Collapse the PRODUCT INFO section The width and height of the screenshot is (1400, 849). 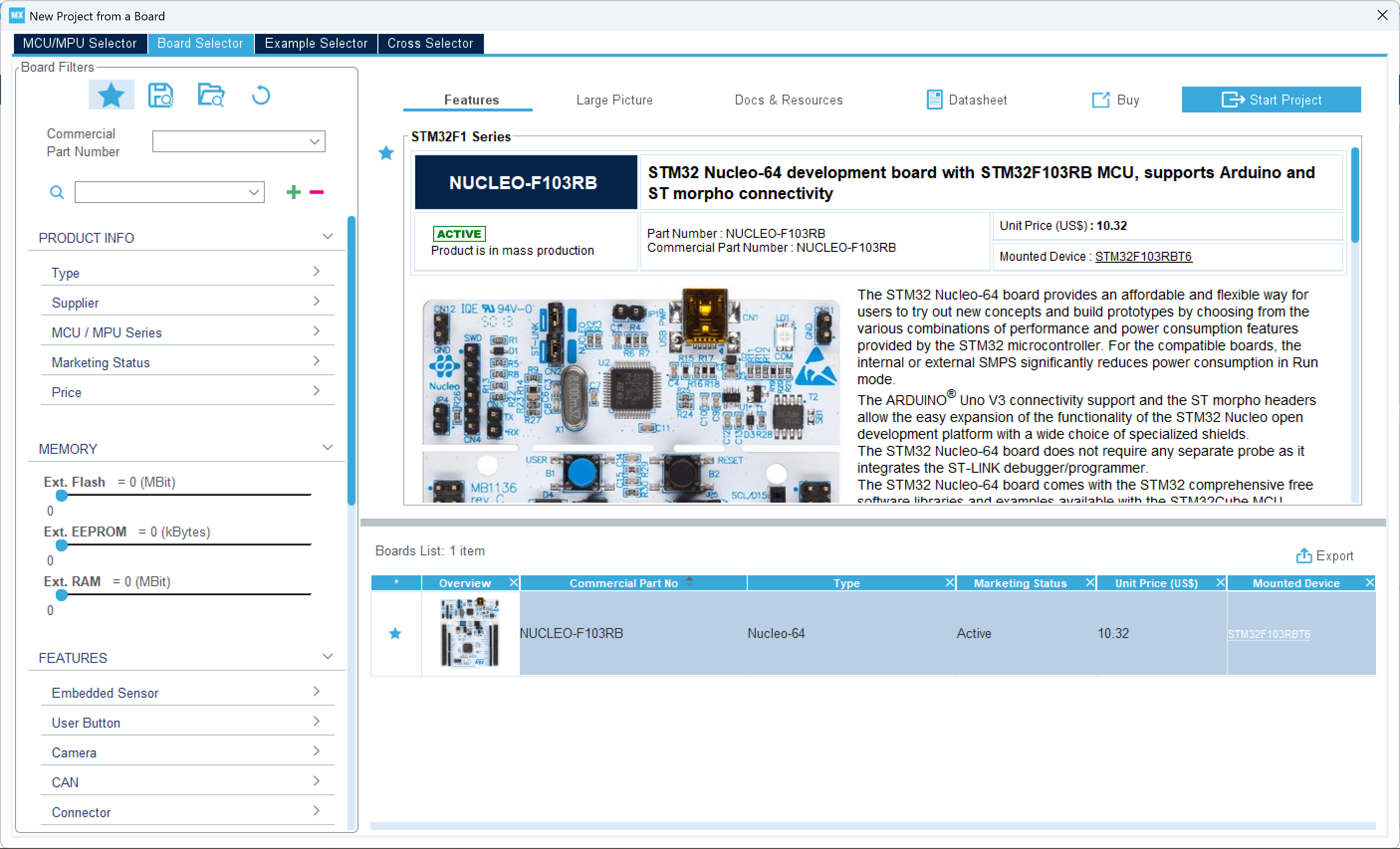pos(327,237)
